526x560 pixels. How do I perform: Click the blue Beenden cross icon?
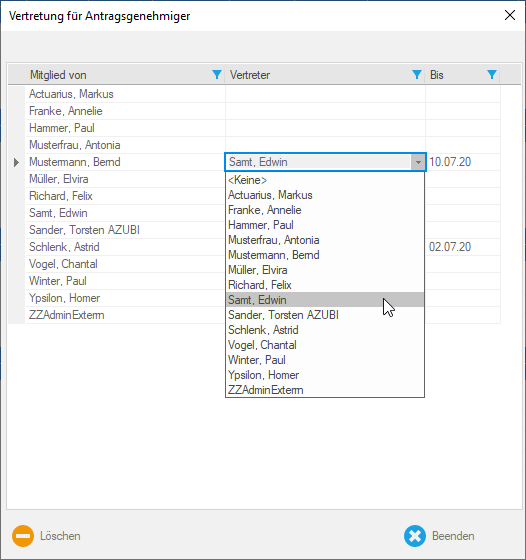(415, 536)
